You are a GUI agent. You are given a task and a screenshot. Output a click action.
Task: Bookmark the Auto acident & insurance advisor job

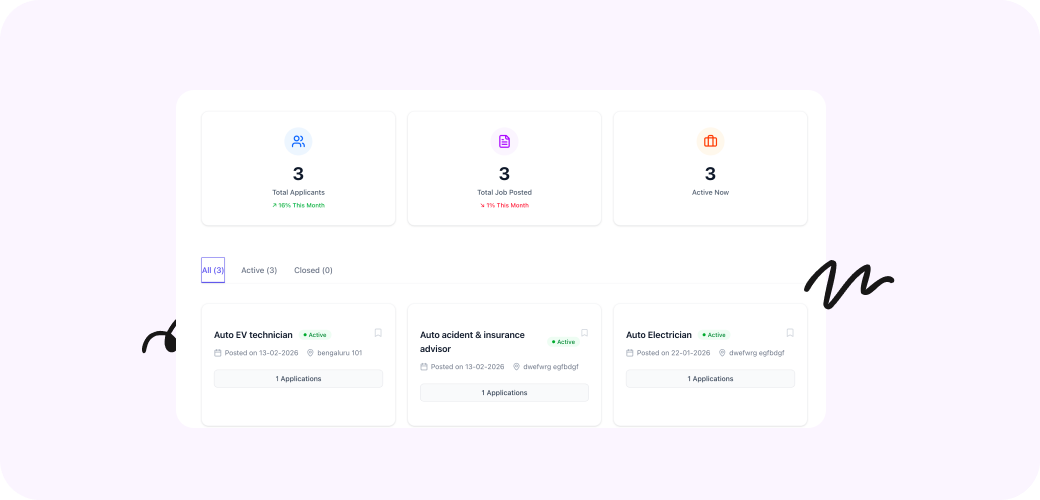tap(584, 333)
